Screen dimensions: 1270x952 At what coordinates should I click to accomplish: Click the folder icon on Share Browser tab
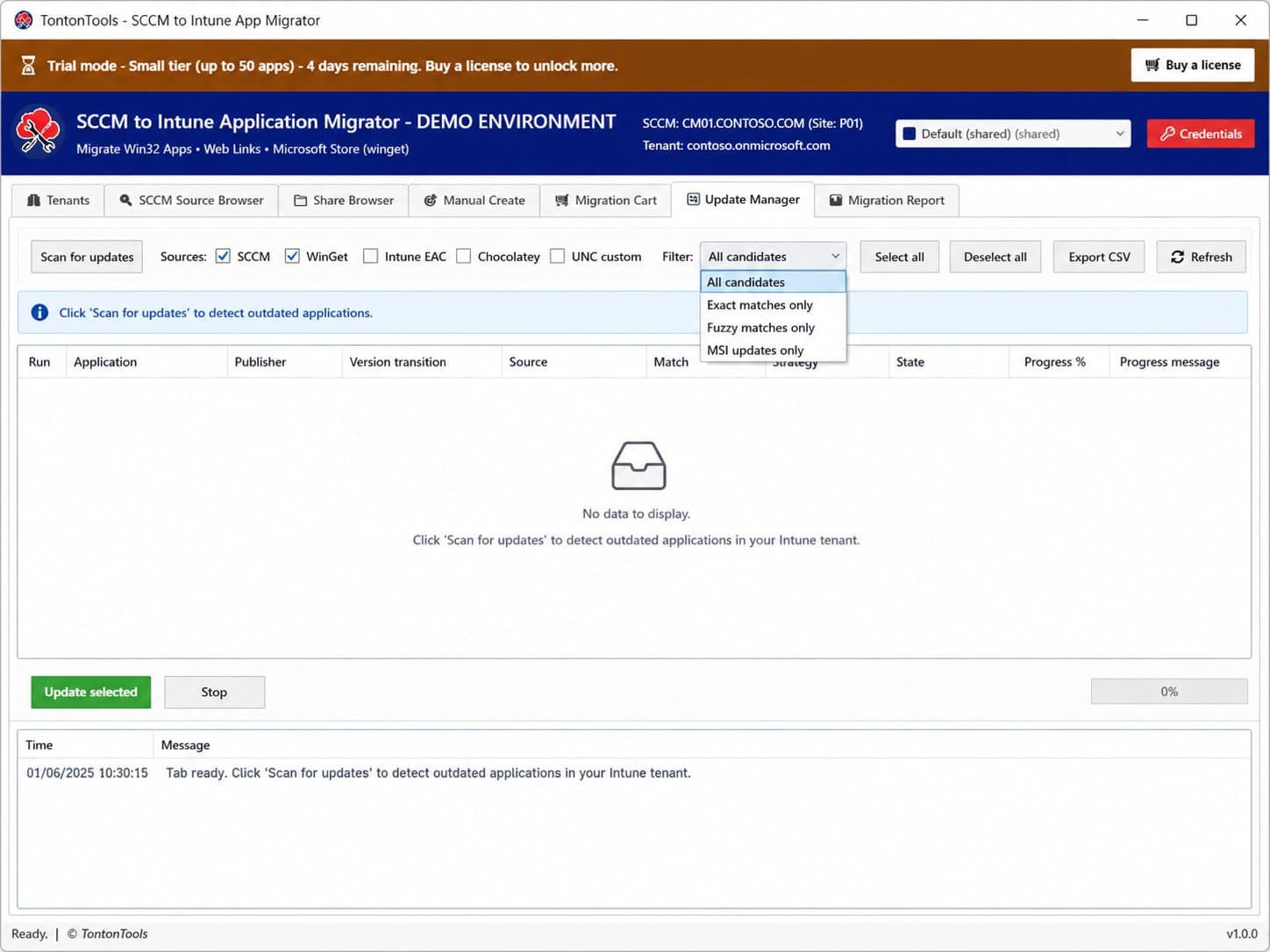pos(300,200)
